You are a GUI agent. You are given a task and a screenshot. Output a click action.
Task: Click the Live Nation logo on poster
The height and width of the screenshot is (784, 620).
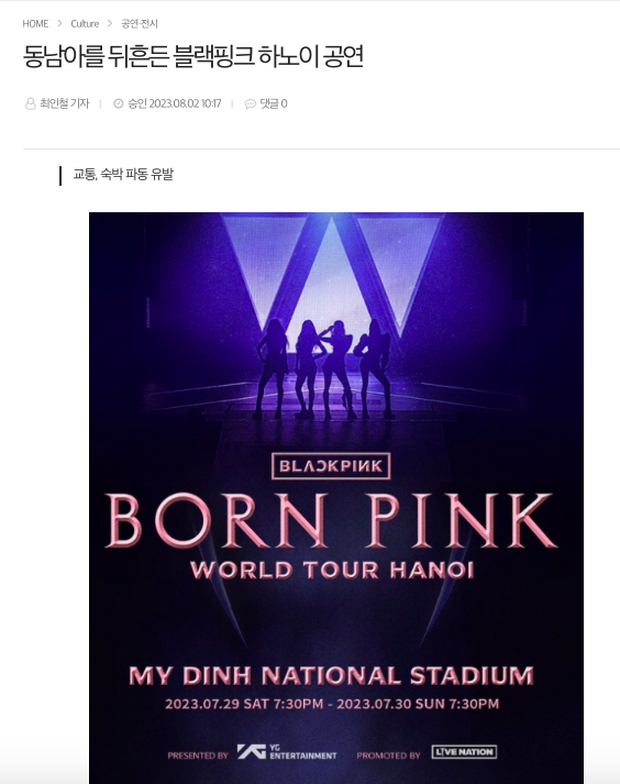(x=464, y=752)
